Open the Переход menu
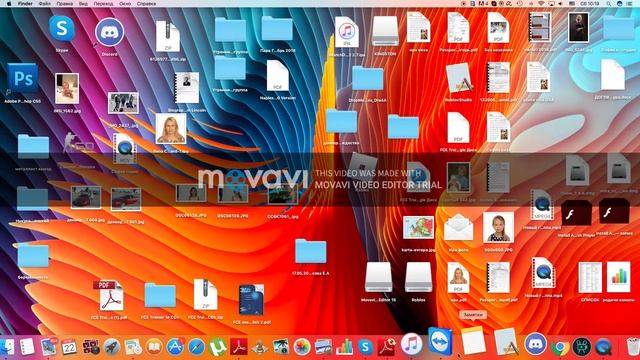 103,3
